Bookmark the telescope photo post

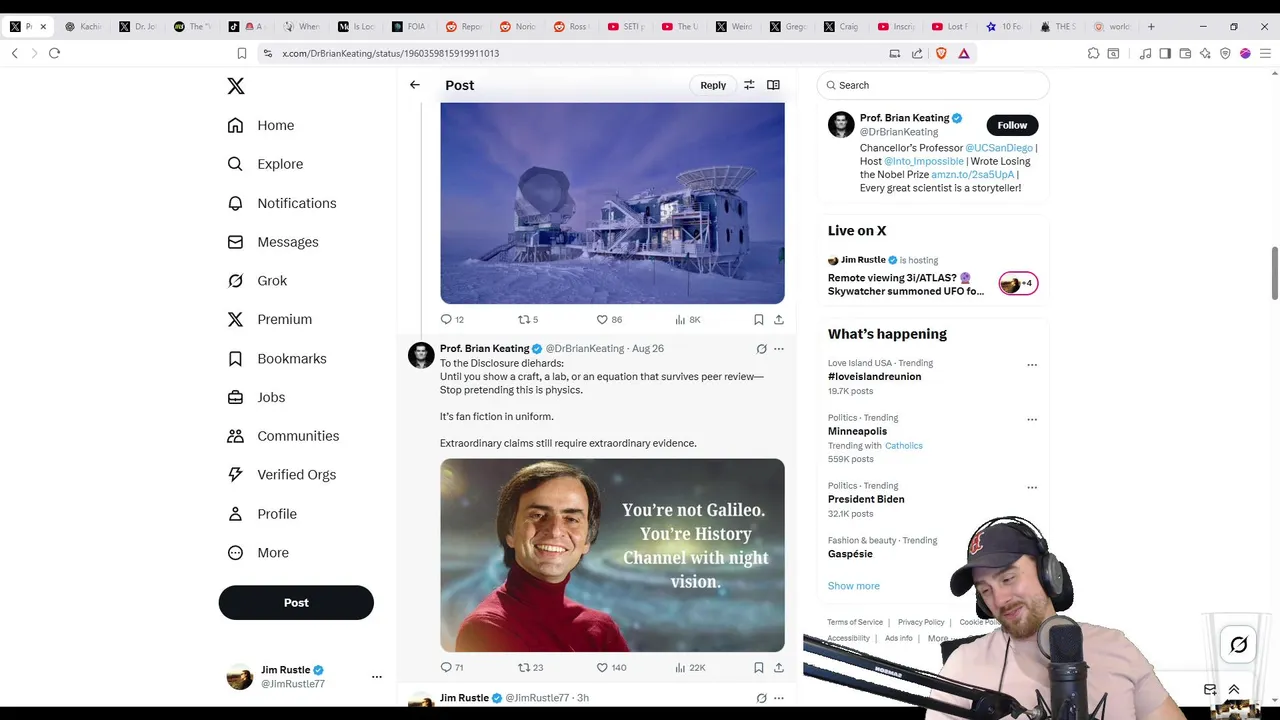coord(759,319)
